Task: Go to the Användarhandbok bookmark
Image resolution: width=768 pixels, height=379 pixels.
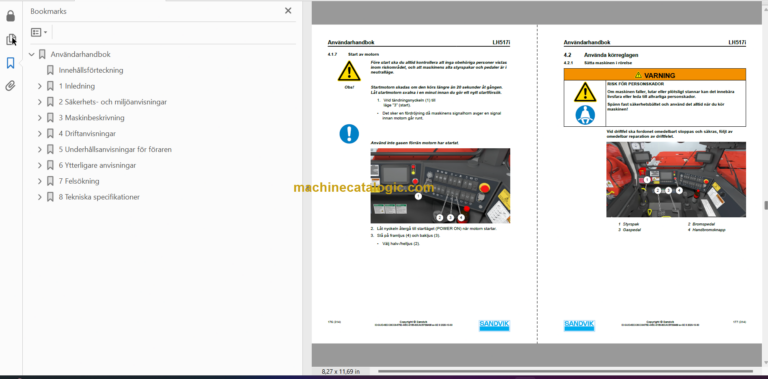Action: (80, 54)
